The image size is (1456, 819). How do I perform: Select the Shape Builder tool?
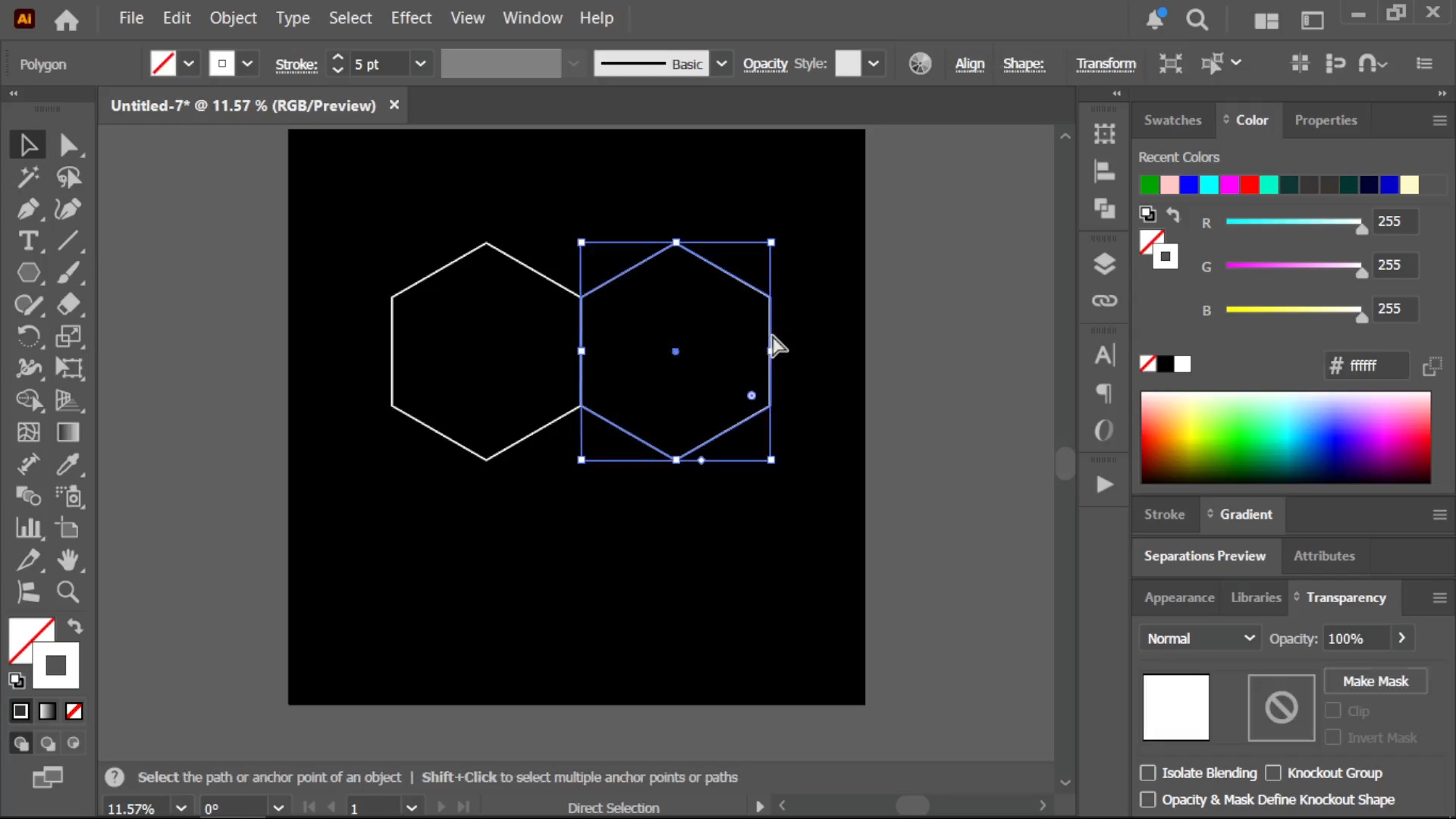[x=28, y=400]
